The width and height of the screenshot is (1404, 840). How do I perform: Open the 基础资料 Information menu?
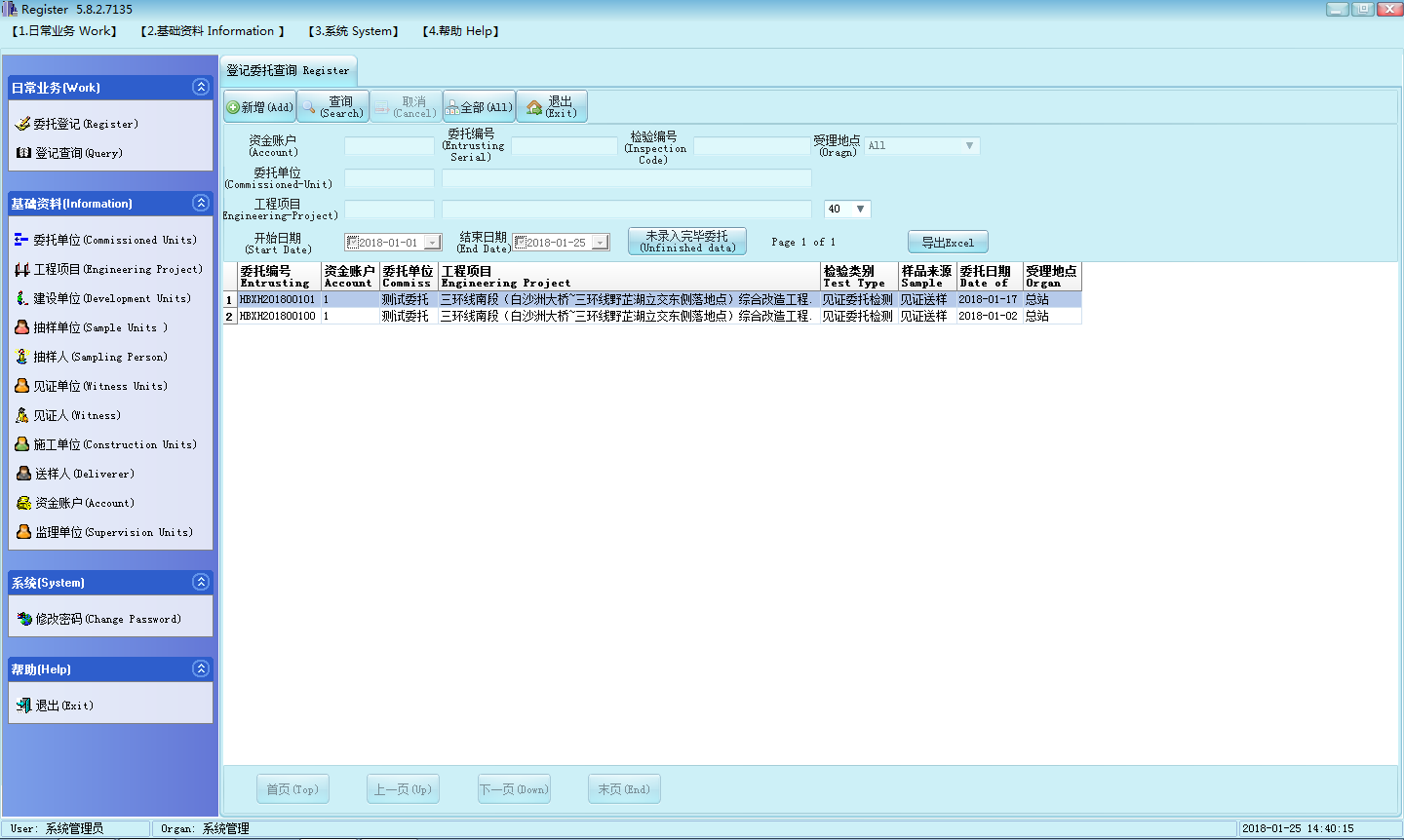tap(213, 31)
